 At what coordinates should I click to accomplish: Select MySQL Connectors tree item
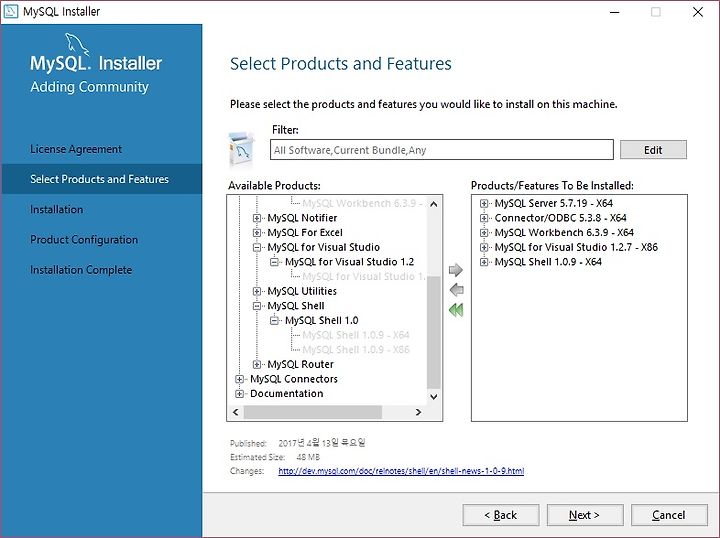[x=294, y=379]
